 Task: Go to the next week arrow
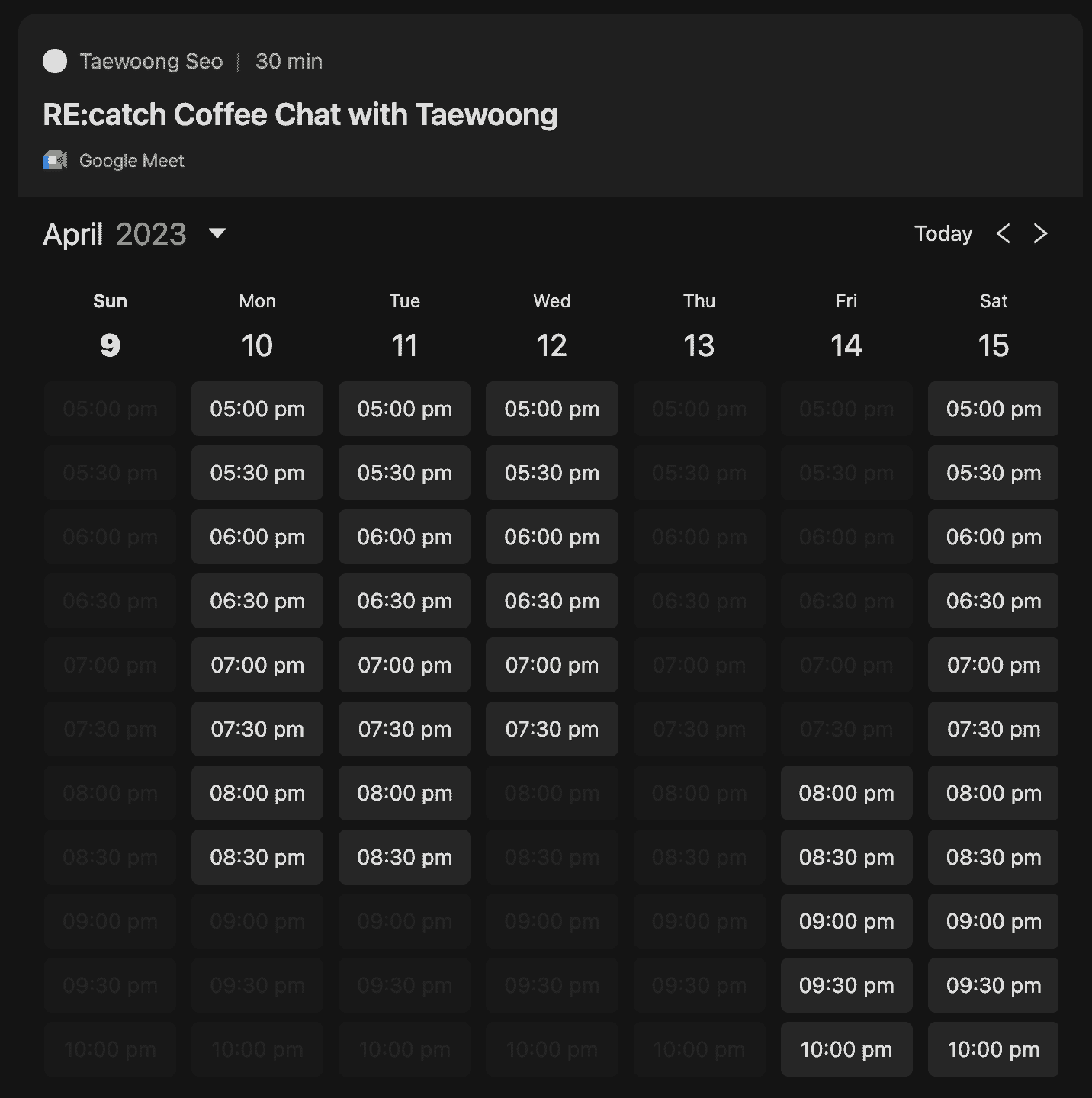pyautogui.click(x=1040, y=233)
